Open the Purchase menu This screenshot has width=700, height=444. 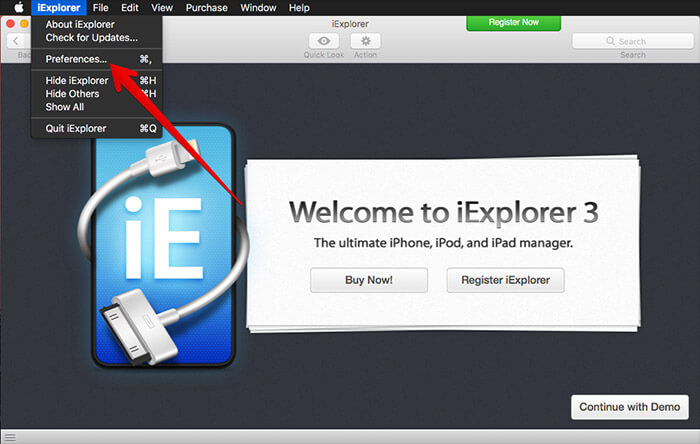pyautogui.click(x=206, y=8)
